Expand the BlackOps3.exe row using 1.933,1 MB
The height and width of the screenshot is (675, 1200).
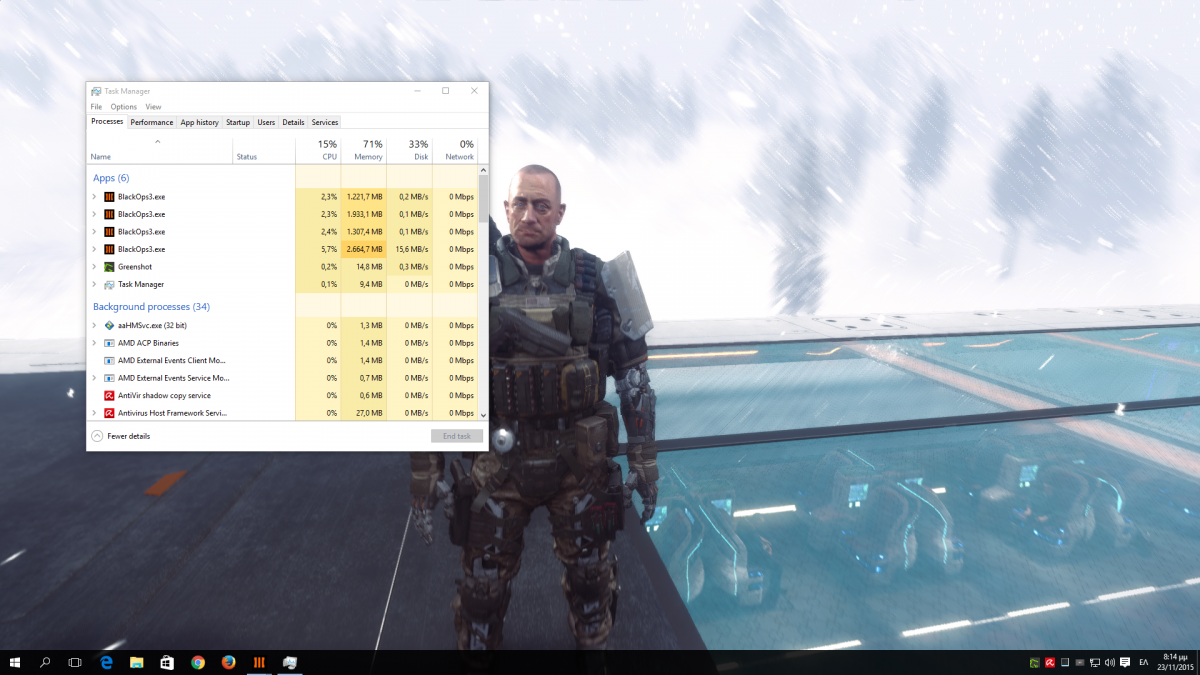coord(95,214)
